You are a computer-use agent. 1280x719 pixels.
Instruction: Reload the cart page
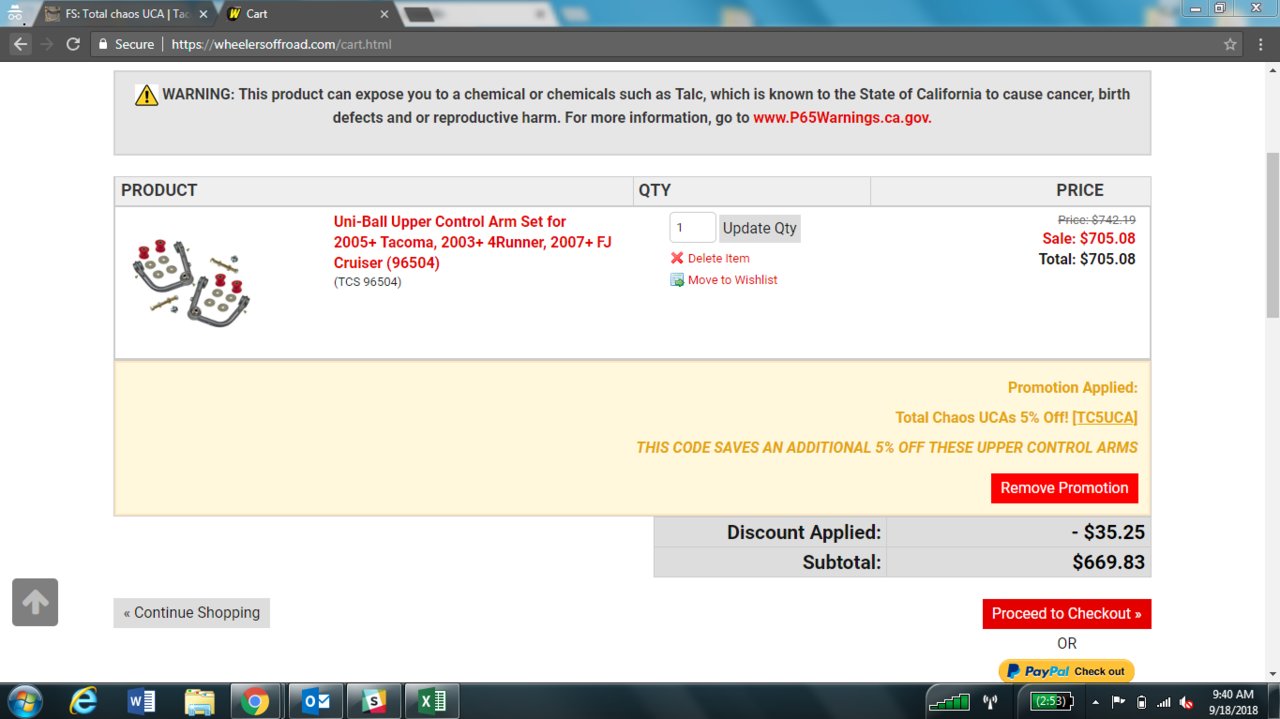[x=73, y=44]
